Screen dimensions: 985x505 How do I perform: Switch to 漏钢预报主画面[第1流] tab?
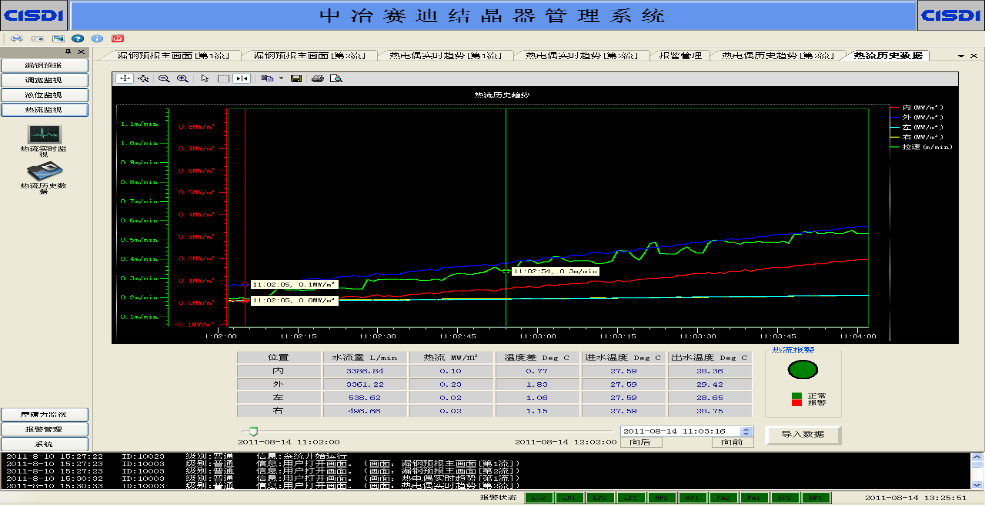[x=174, y=55]
